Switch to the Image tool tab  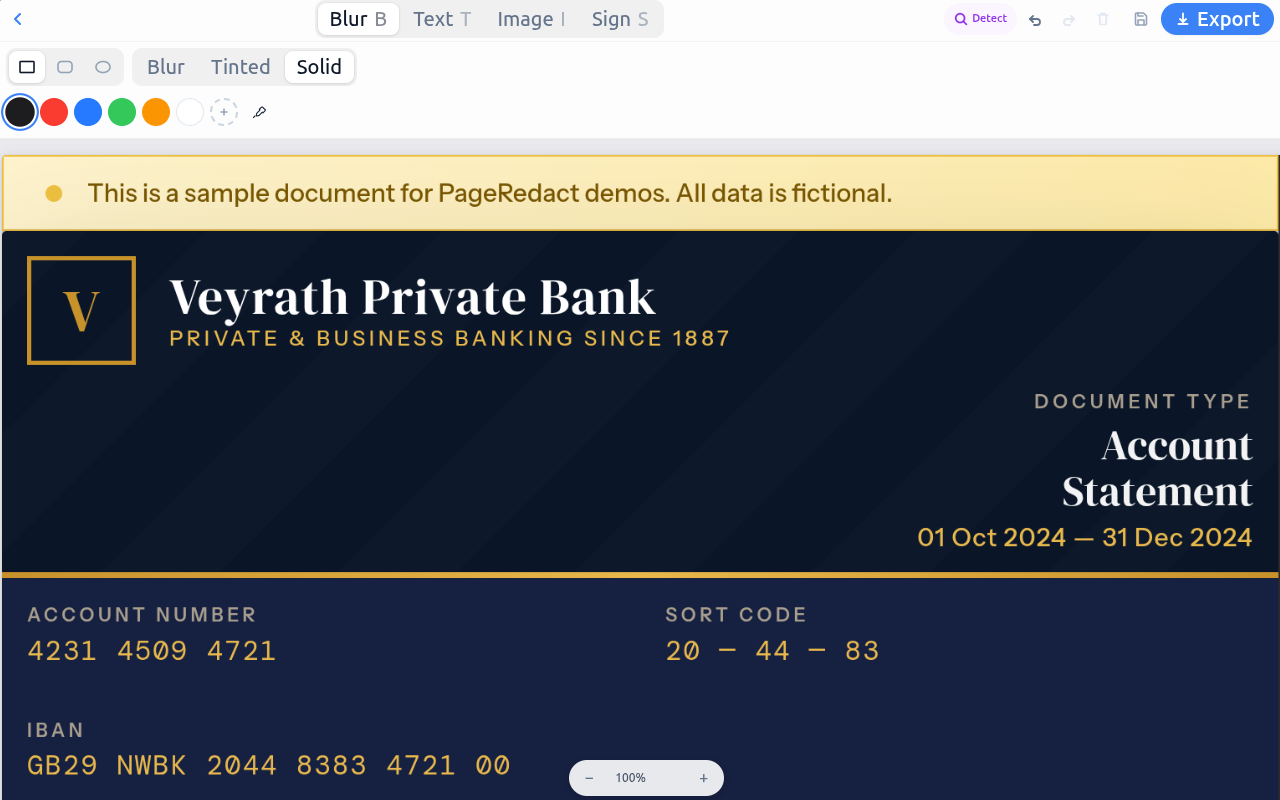(x=531, y=19)
